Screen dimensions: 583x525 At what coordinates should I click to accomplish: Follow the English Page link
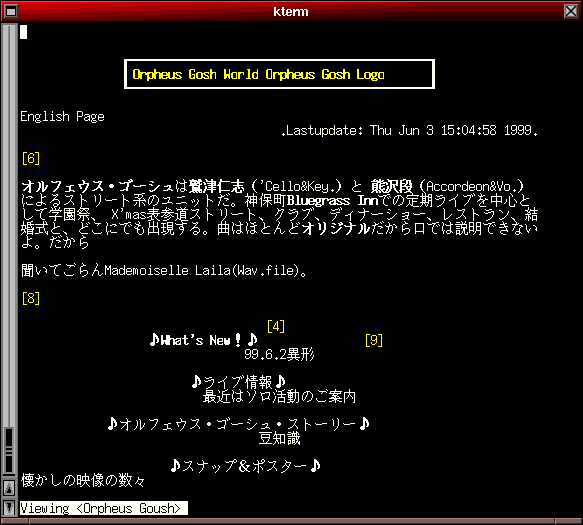[x=62, y=117]
